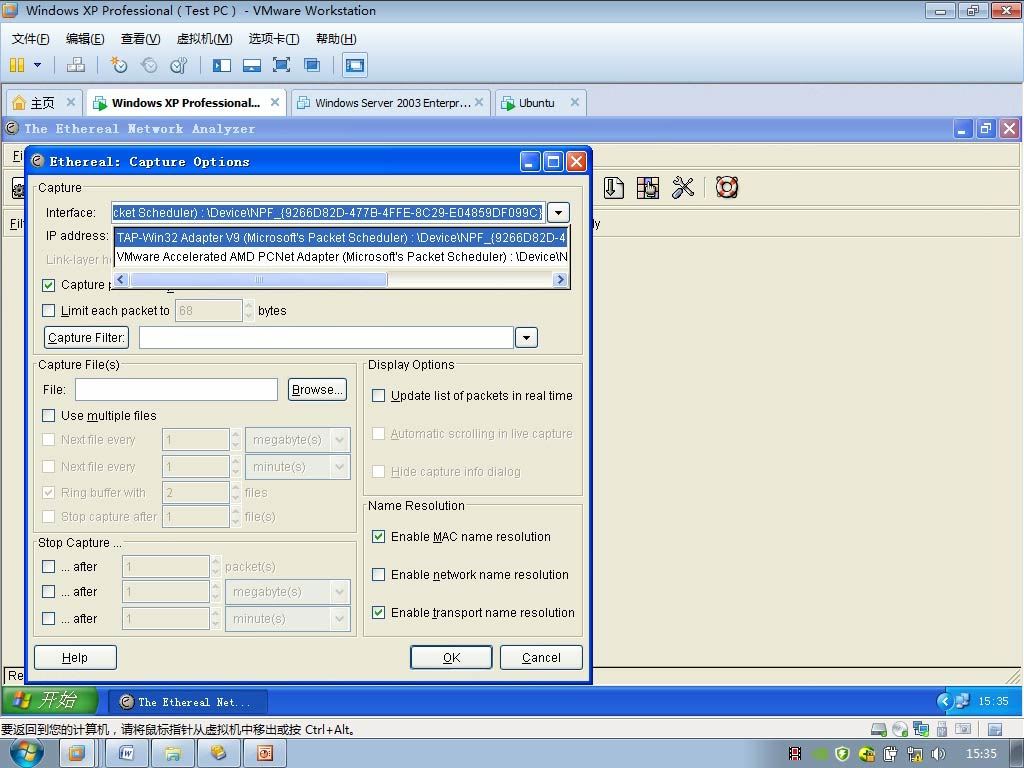Click the XP tray network computers icon
Image resolution: width=1024 pixels, height=768 pixels.
(962, 701)
